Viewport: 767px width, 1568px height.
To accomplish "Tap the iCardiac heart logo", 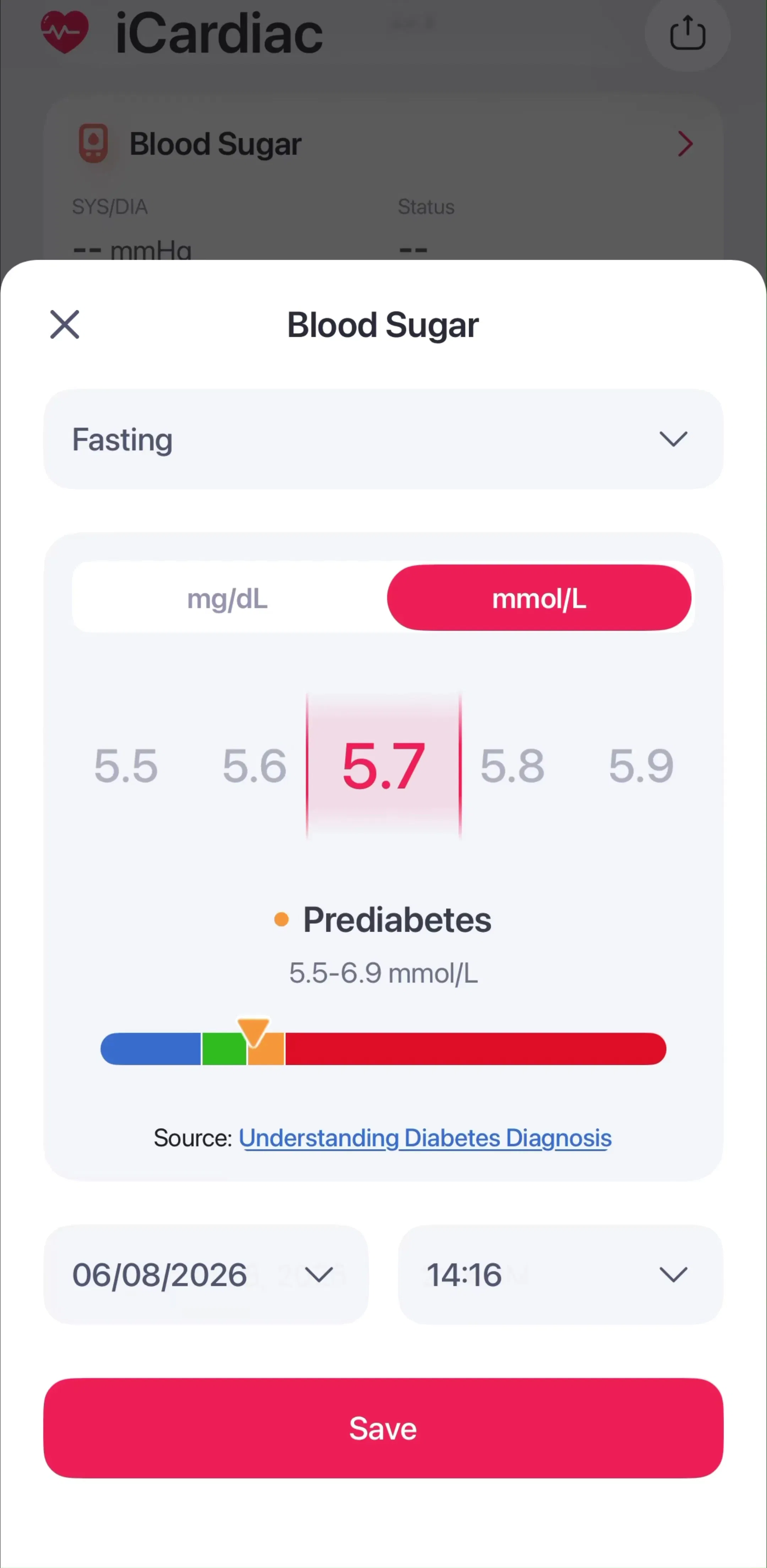I will (65, 32).
